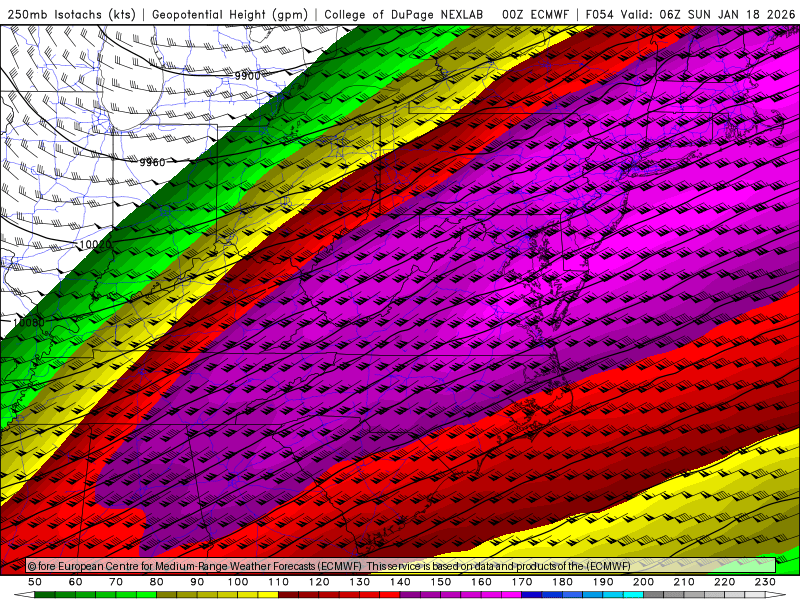Click the 130 value on the legend
The image size is (800, 600).
point(359,582)
